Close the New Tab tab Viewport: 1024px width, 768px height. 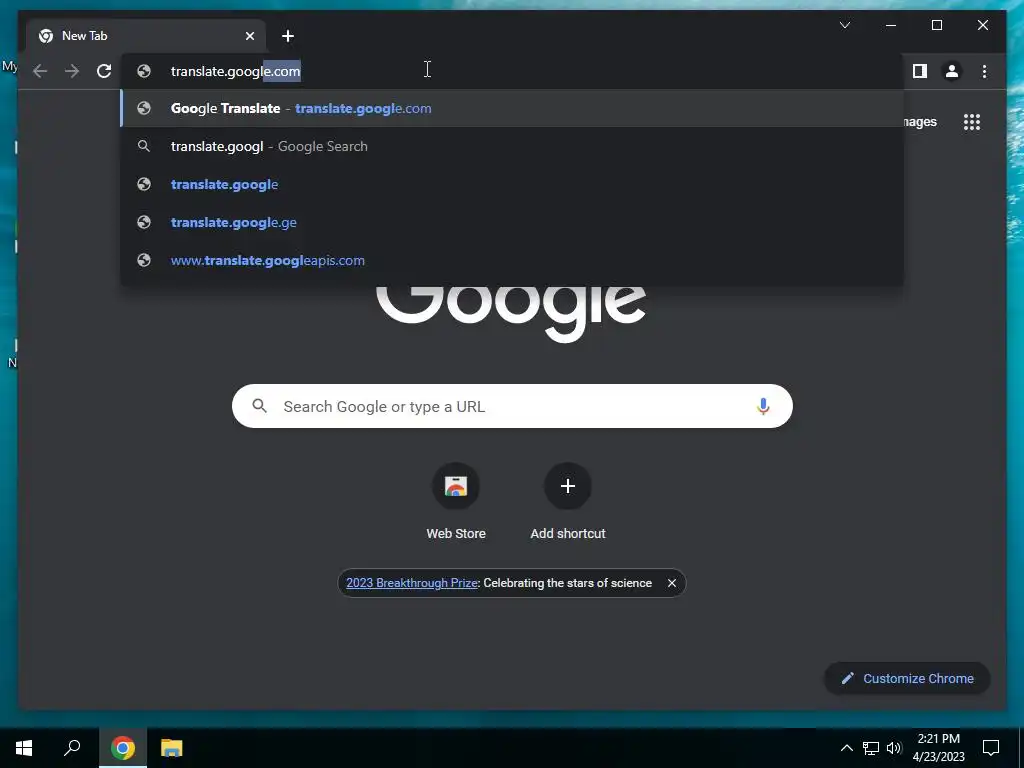click(x=249, y=36)
